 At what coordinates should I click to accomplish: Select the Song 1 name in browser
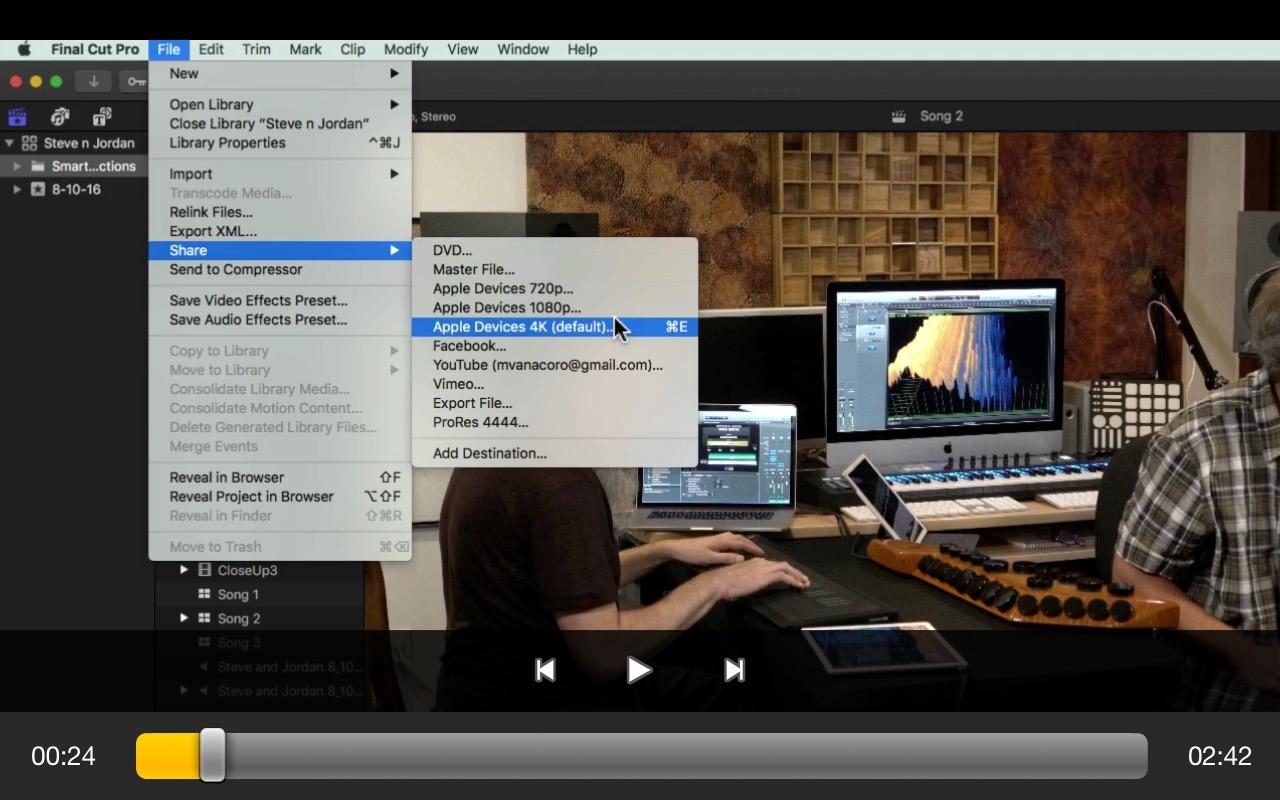pos(238,594)
